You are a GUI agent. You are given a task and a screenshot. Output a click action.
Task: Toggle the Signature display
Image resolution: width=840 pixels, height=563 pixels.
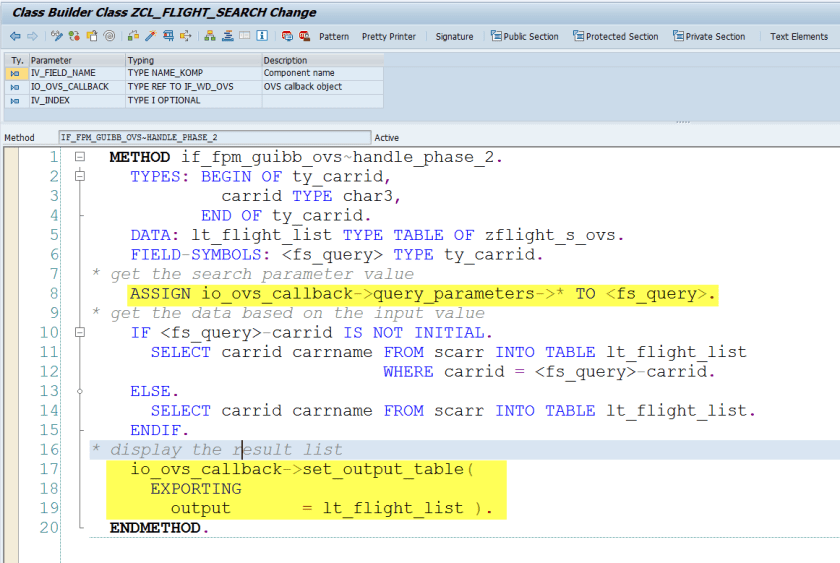[454, 36]
